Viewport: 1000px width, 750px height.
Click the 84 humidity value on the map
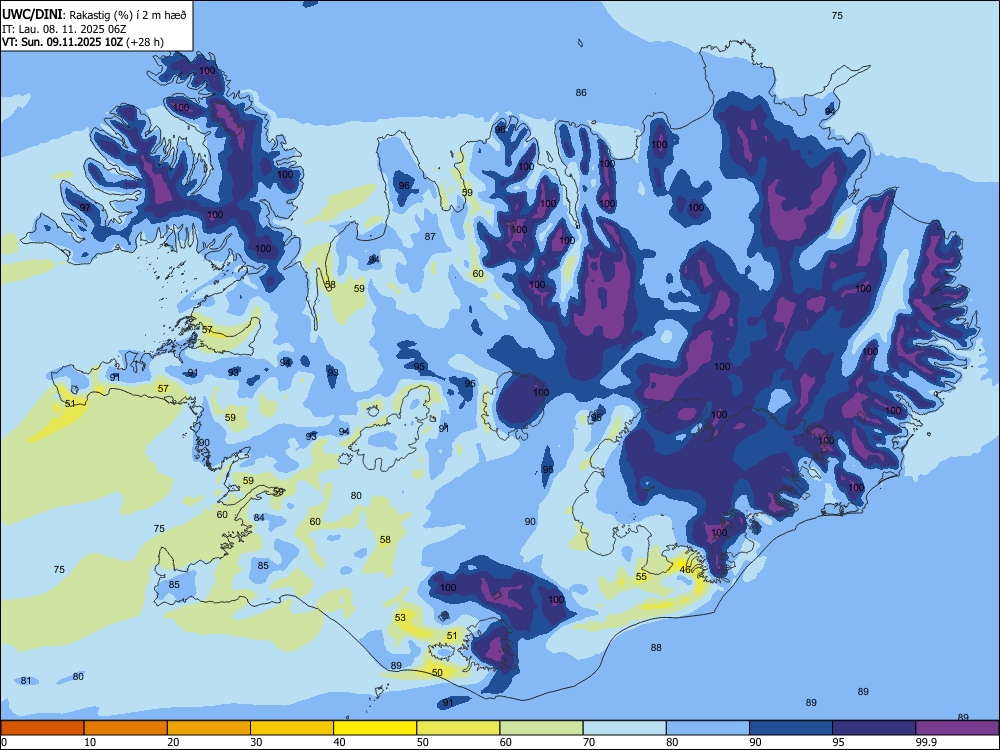coord(259,517)
